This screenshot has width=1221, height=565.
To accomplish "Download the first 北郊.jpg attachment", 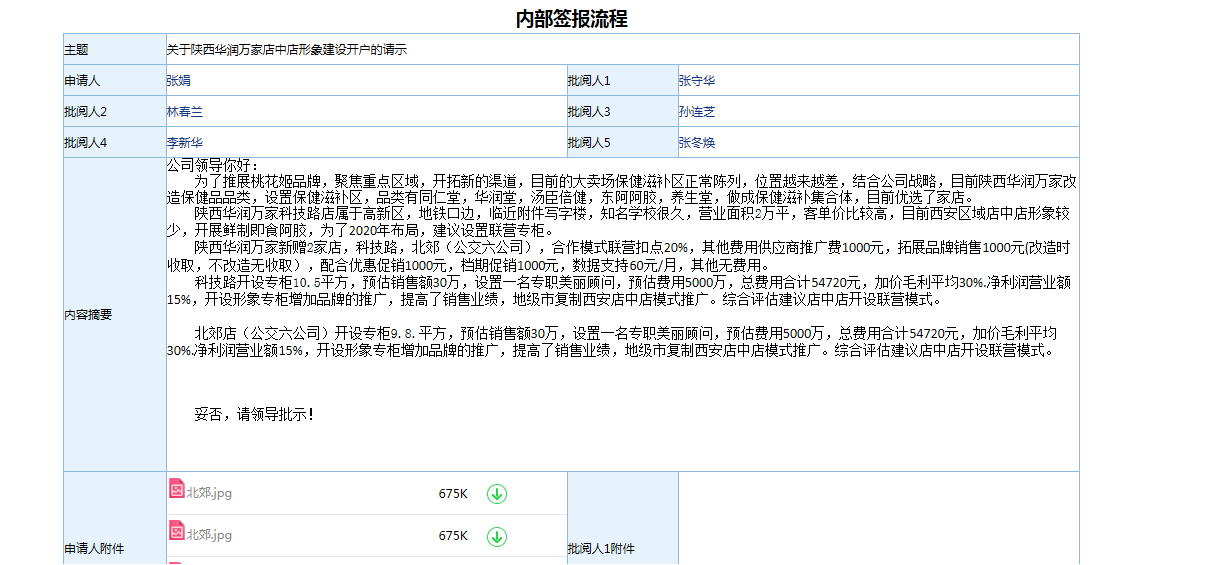I will pos(497,494).
